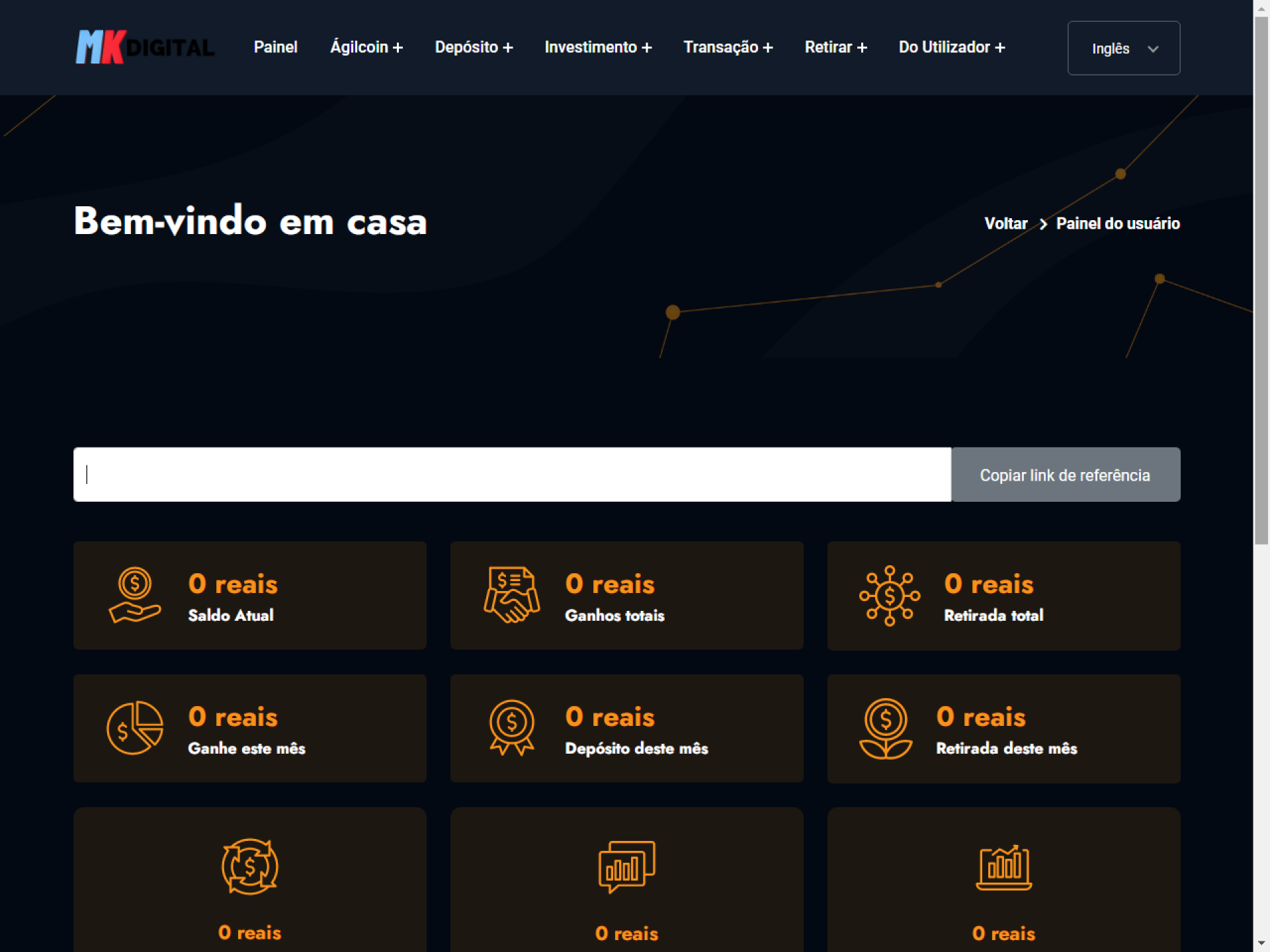This screenshot has width=1270, height=952.
Task: Focus the referral link text field
Action: coord(512,475)
